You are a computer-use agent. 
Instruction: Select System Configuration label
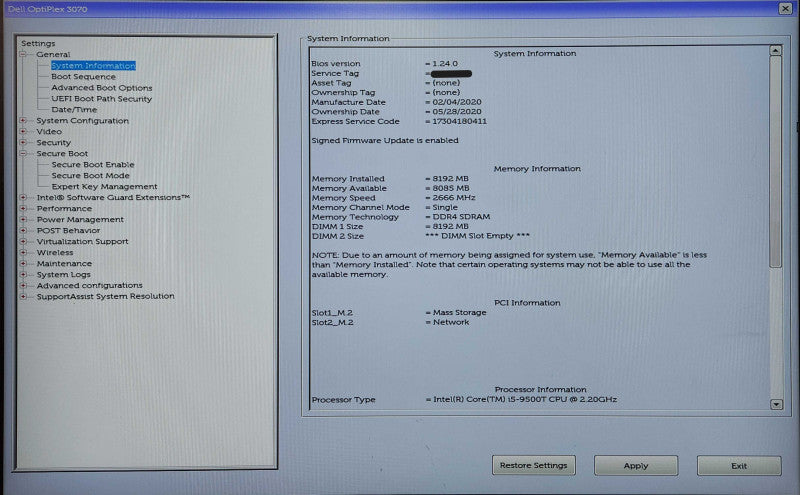[x=82, y=121]
